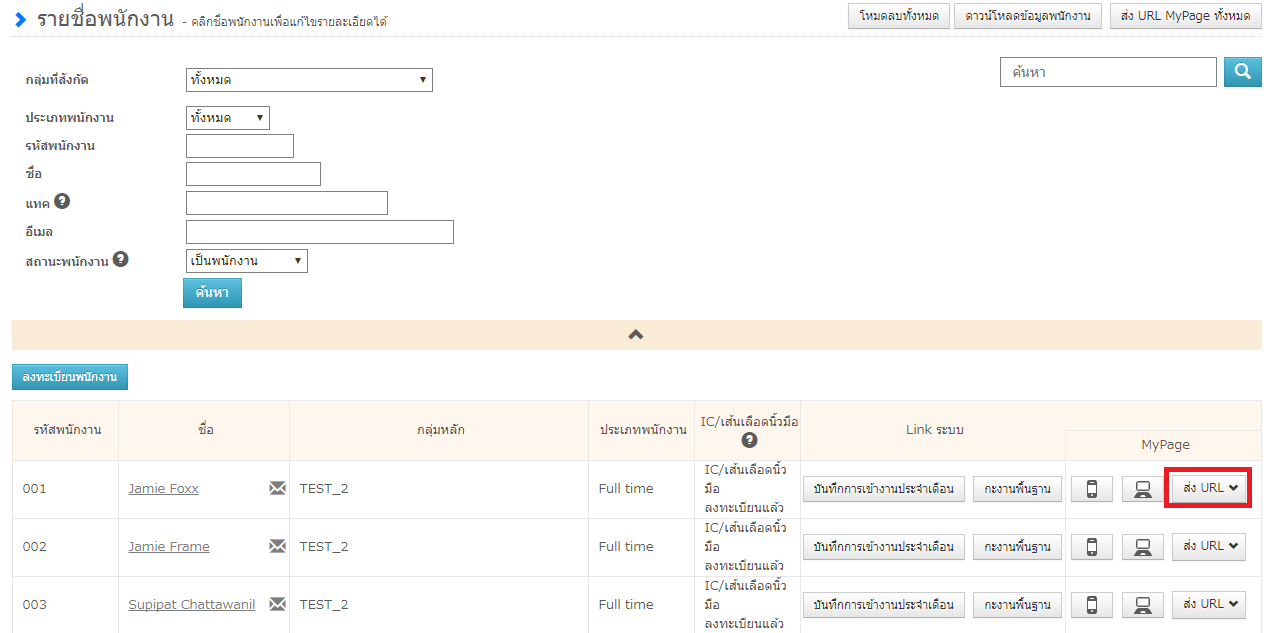
Task: Open mobile MyPage icon for employee 001
Action: click(1092, 489)
